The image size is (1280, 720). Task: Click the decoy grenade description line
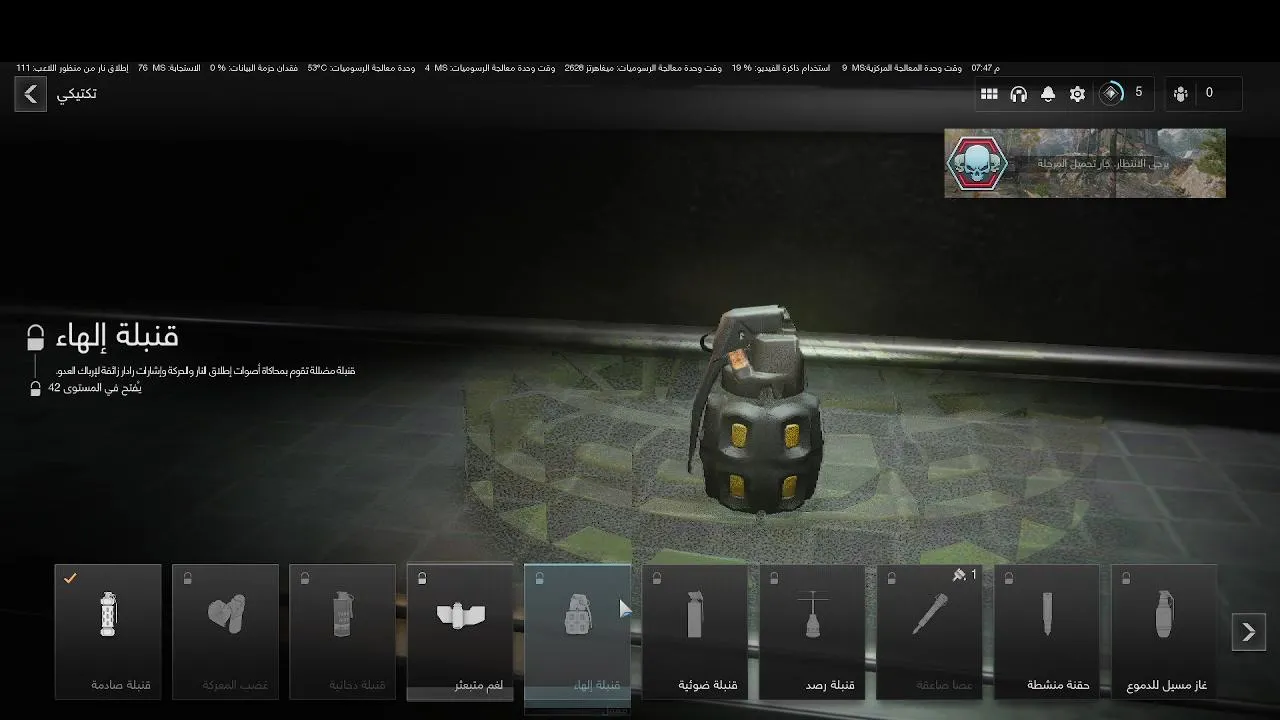[205, 371]
